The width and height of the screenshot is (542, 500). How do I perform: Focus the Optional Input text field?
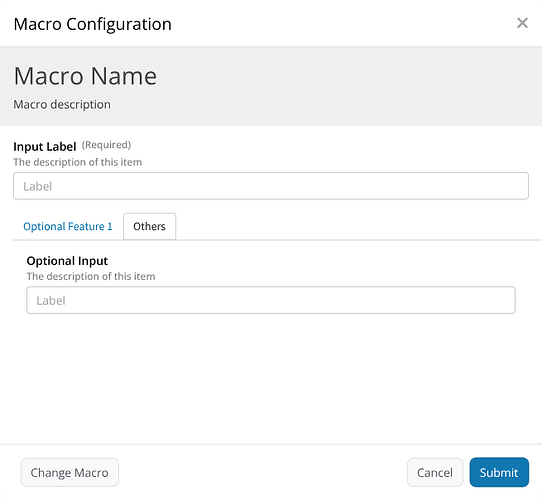point(271,300)
